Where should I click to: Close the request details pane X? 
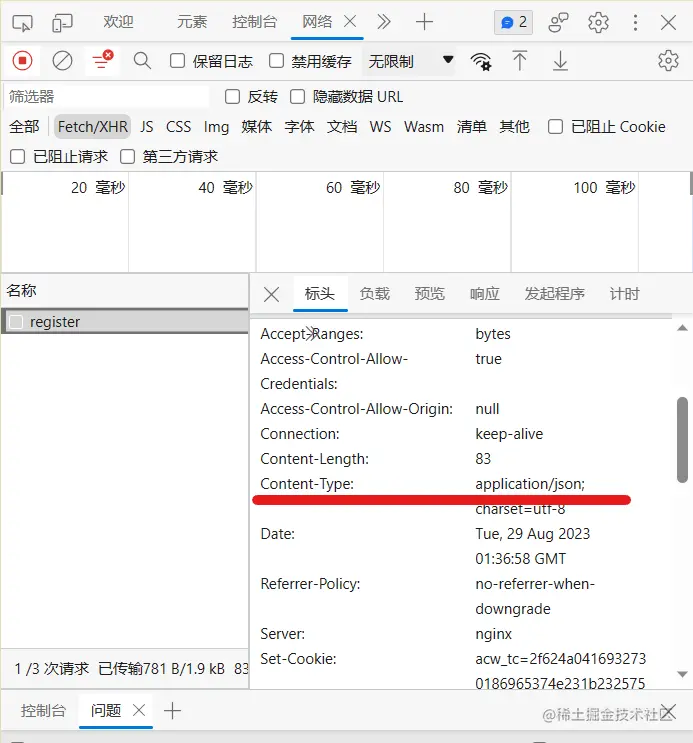[272, 294]
